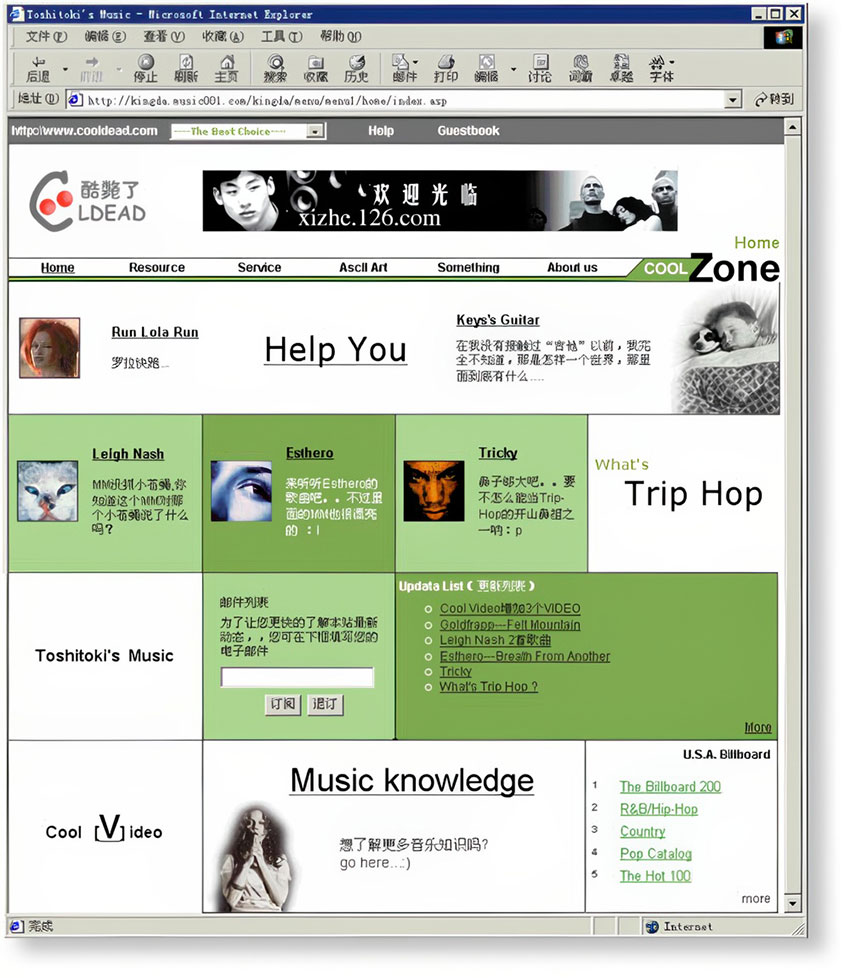This screenshot has height=978, width=850.
Task: Click the Discuss toolbar icon
Action: pyautogui.click(x=540, y=69)
